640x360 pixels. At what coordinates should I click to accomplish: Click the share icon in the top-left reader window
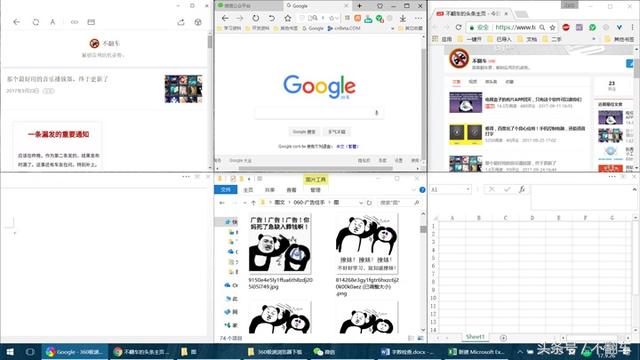click(180, 22)
